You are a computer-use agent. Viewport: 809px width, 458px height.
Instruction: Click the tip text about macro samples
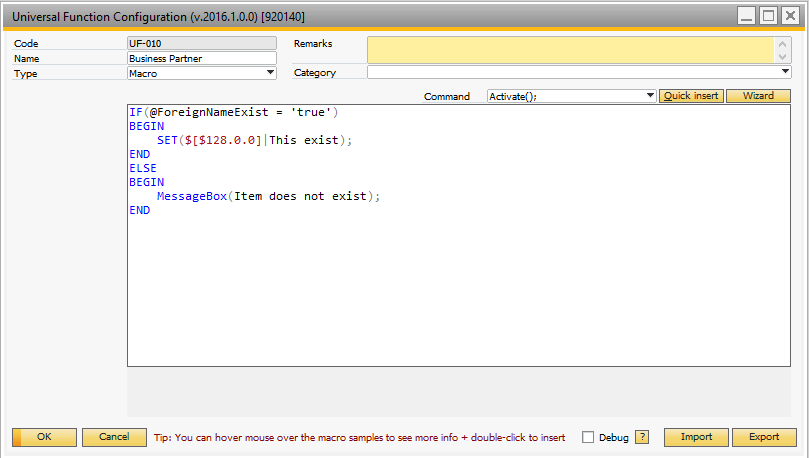(x=360, y=437)
